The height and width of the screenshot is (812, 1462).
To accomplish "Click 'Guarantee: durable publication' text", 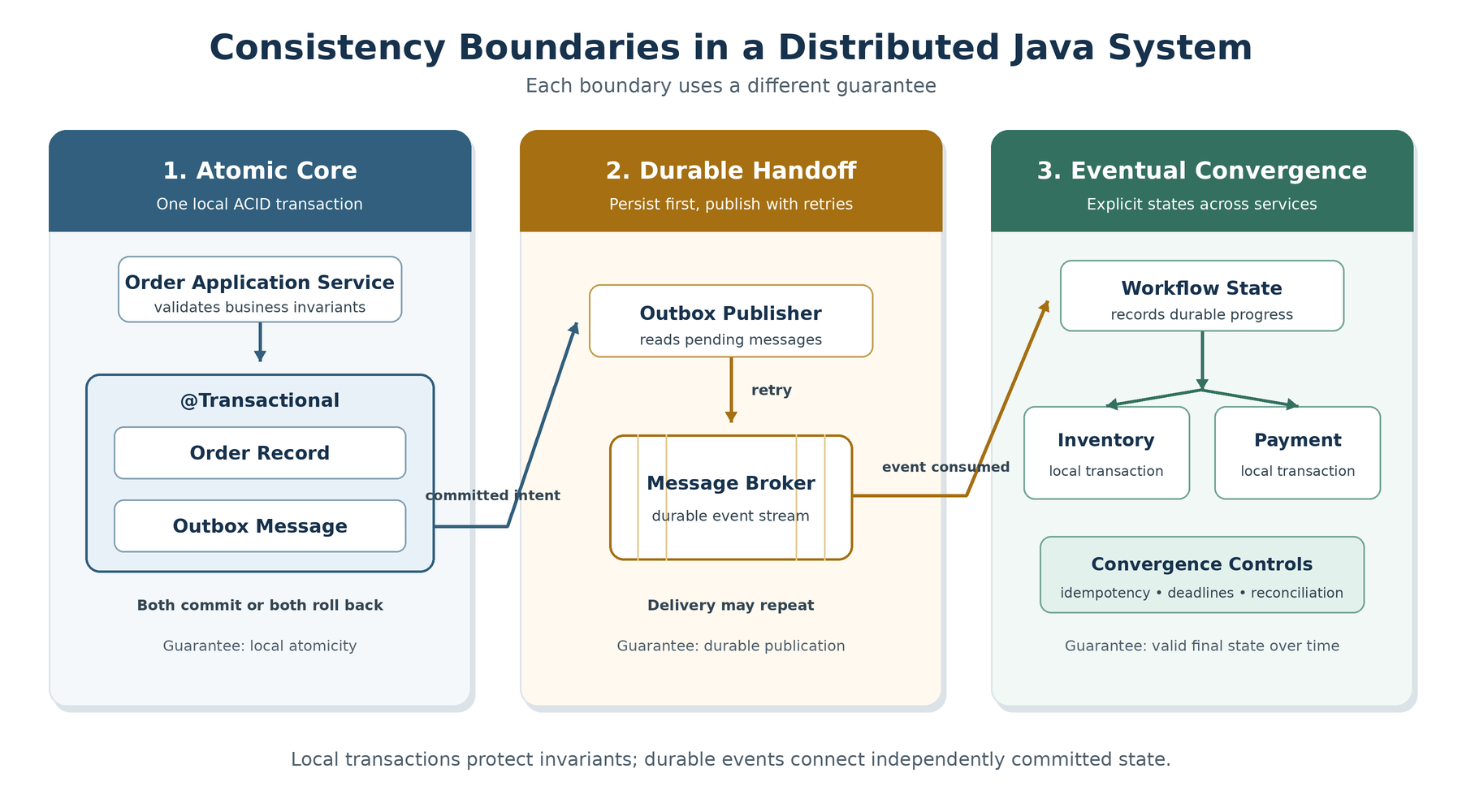I will pos(731,646).
